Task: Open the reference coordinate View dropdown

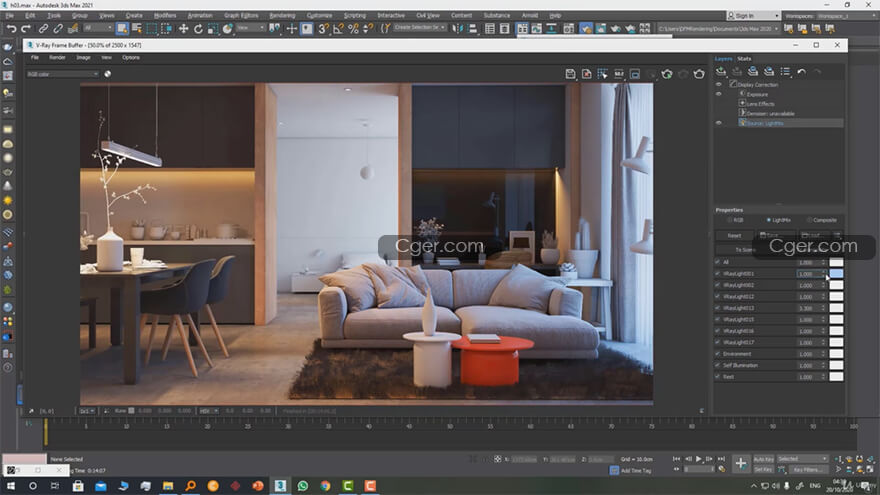Action: [x=250, y=28]
